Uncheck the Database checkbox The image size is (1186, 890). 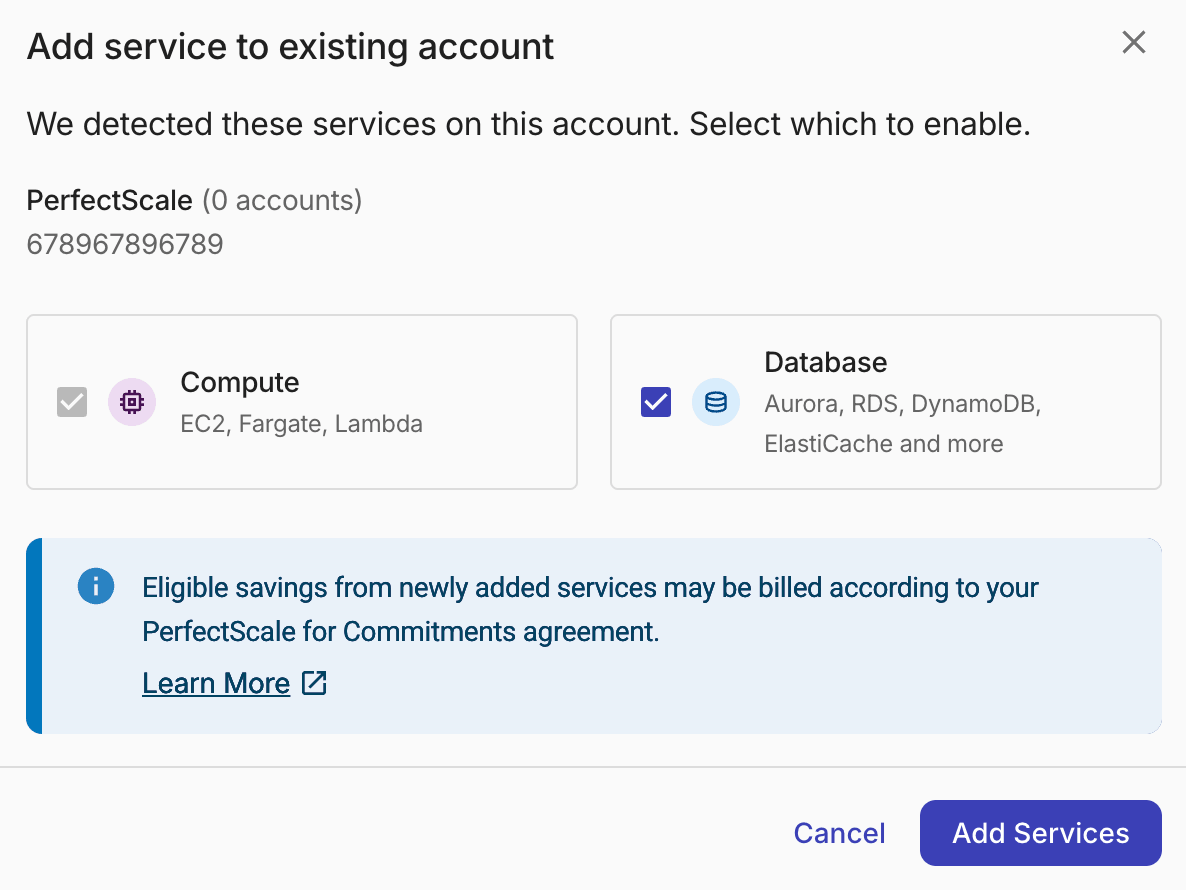pyautogui.click(x=656, y=402)
